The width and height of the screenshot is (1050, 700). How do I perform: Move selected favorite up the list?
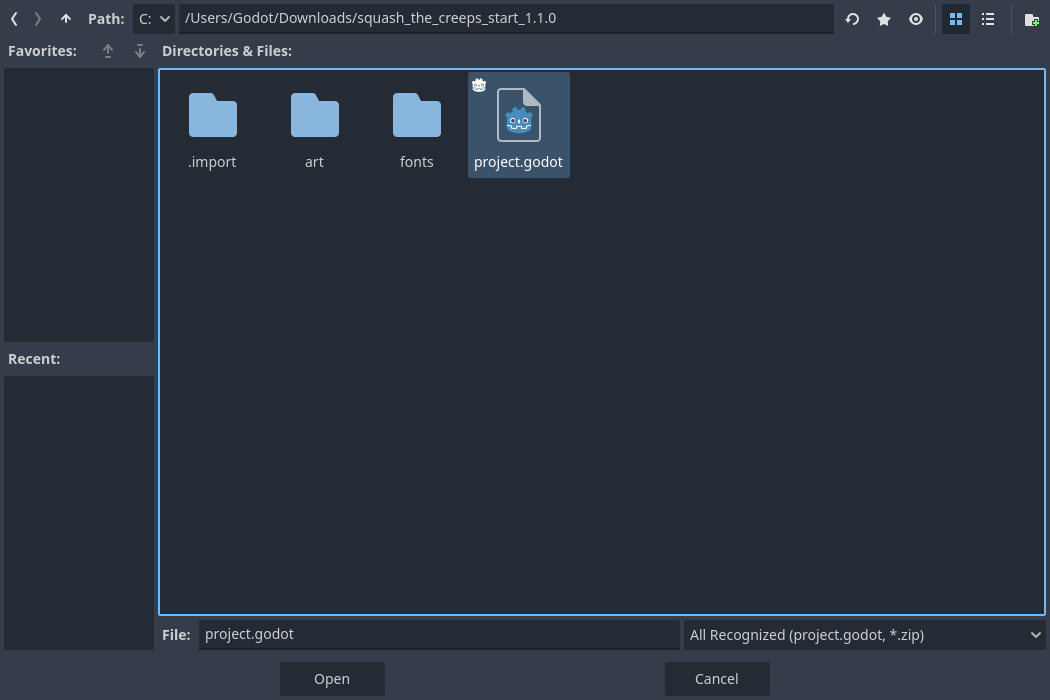click(107, 51)
